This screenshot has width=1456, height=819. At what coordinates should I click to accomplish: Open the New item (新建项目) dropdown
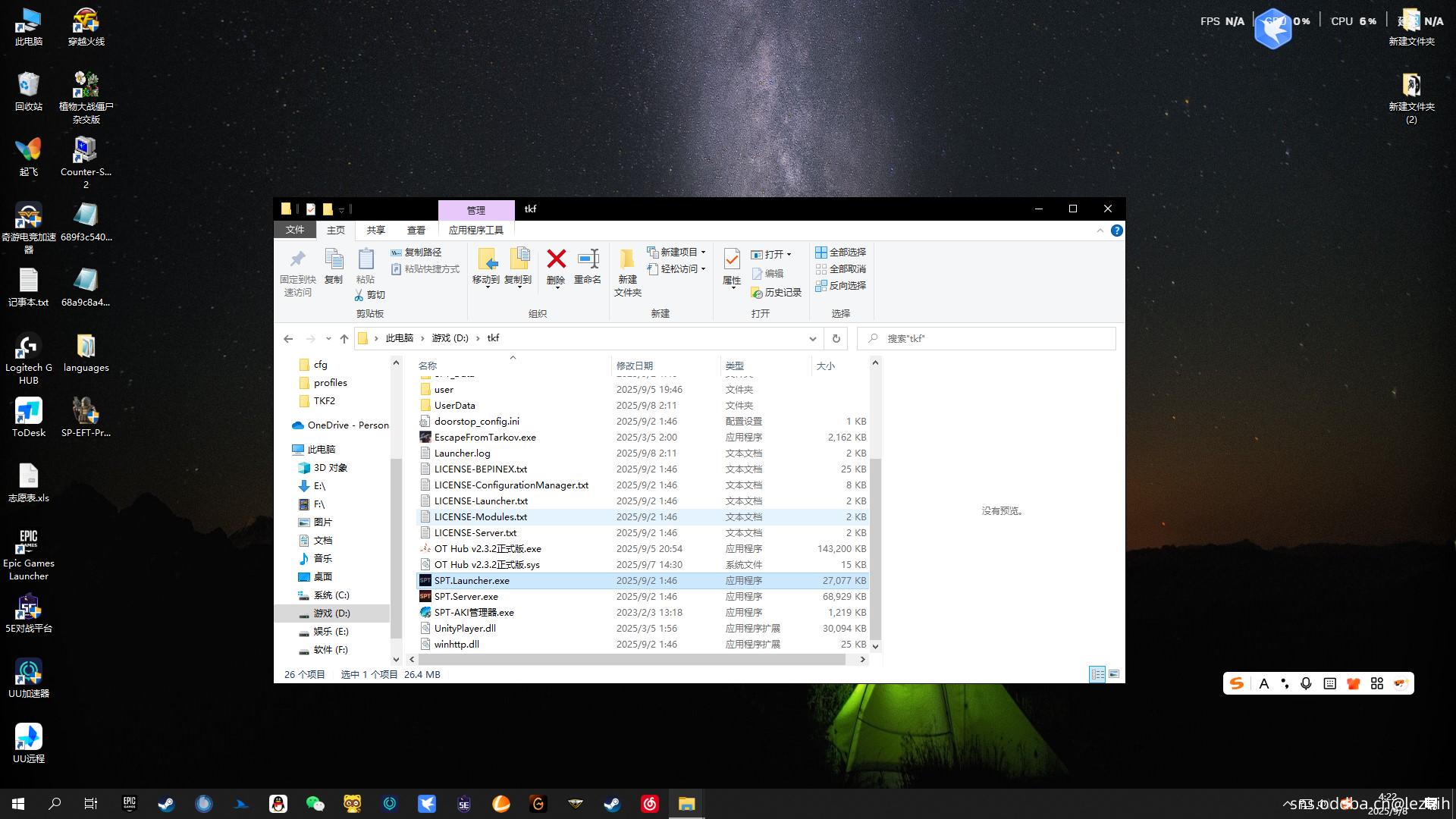pyautogui.click(x=676, y=253)
